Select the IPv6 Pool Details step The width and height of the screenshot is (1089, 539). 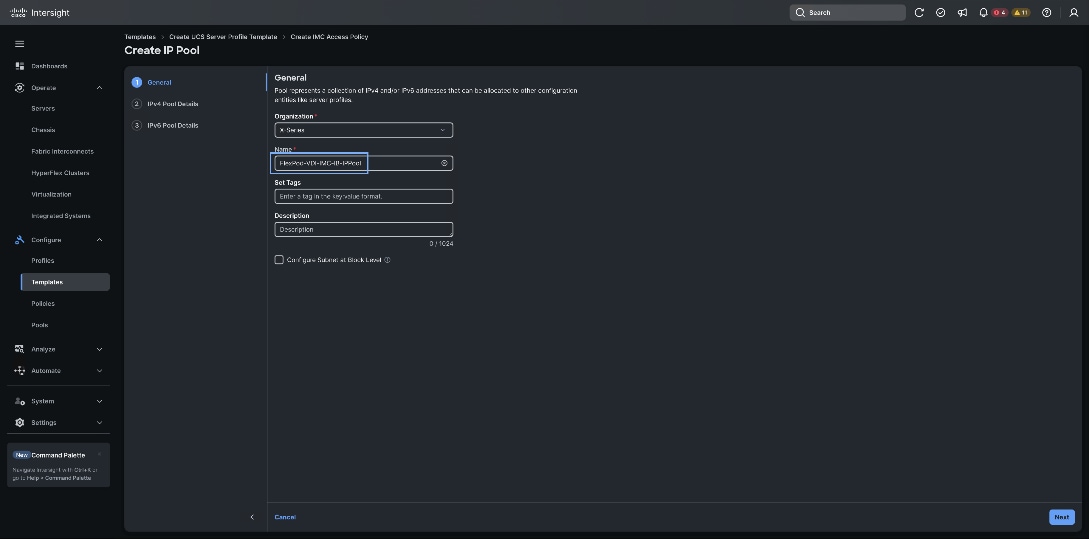(173, 126)
